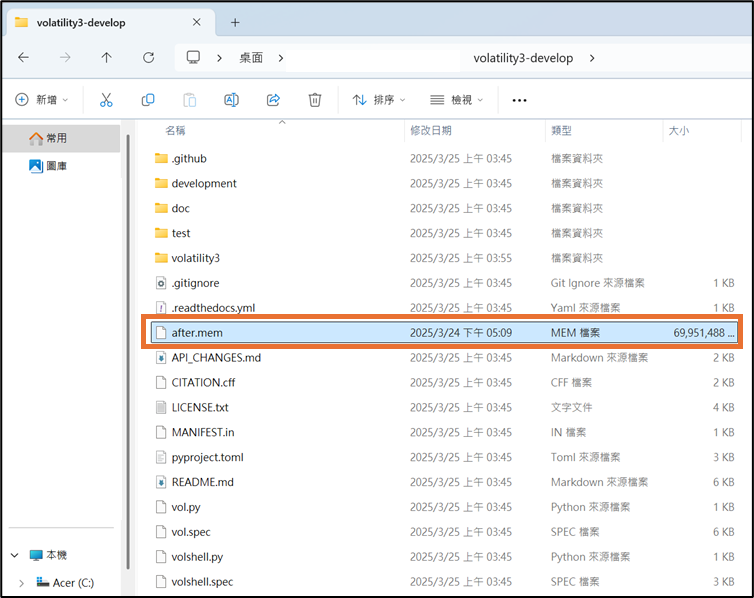This screenshot has height=598, width=754.
Task: Expand chevron after volatility3-develop in address bar
Action: 592,58
